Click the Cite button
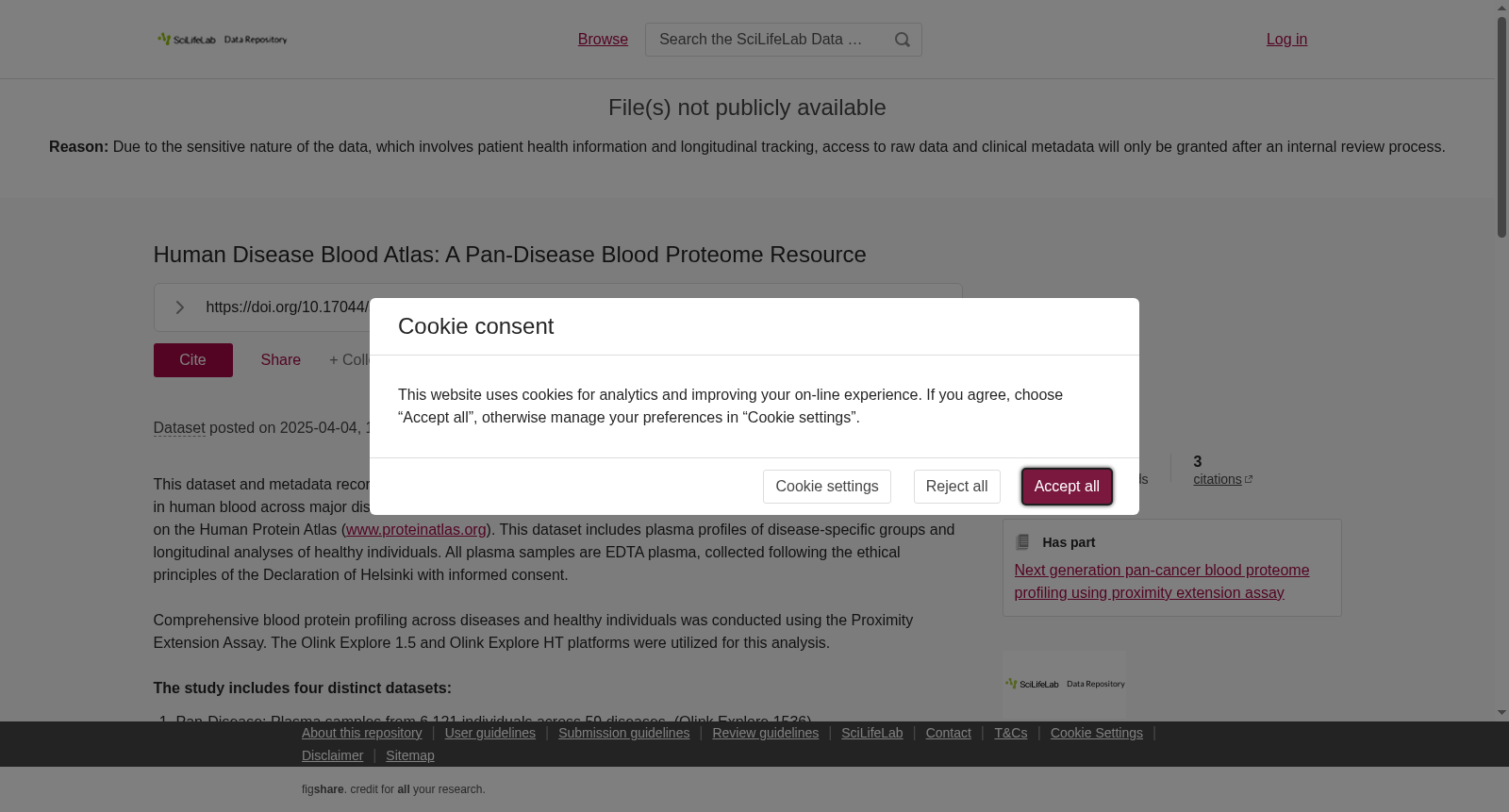The width and height of the screenshot is (1509, 812). [193, 360]
